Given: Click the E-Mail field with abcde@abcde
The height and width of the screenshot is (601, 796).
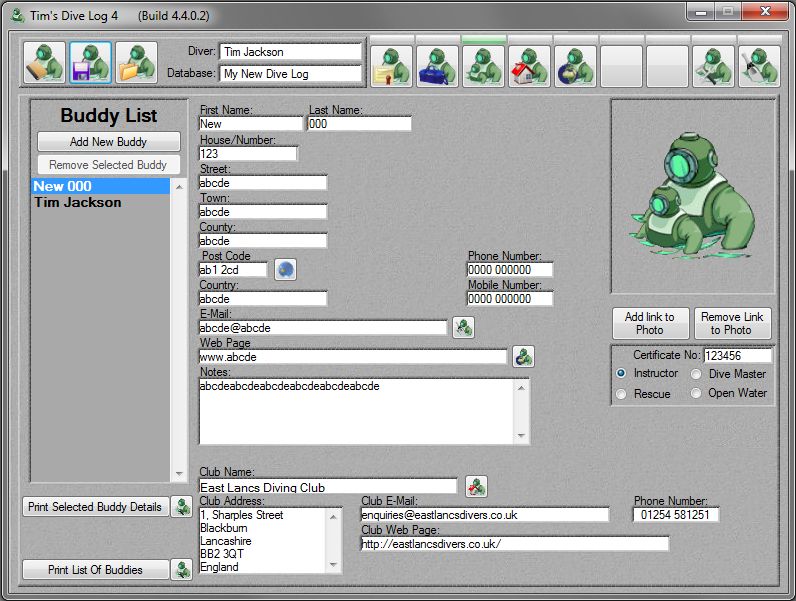Looking at the screenshot, I should [x=323, y=327].
